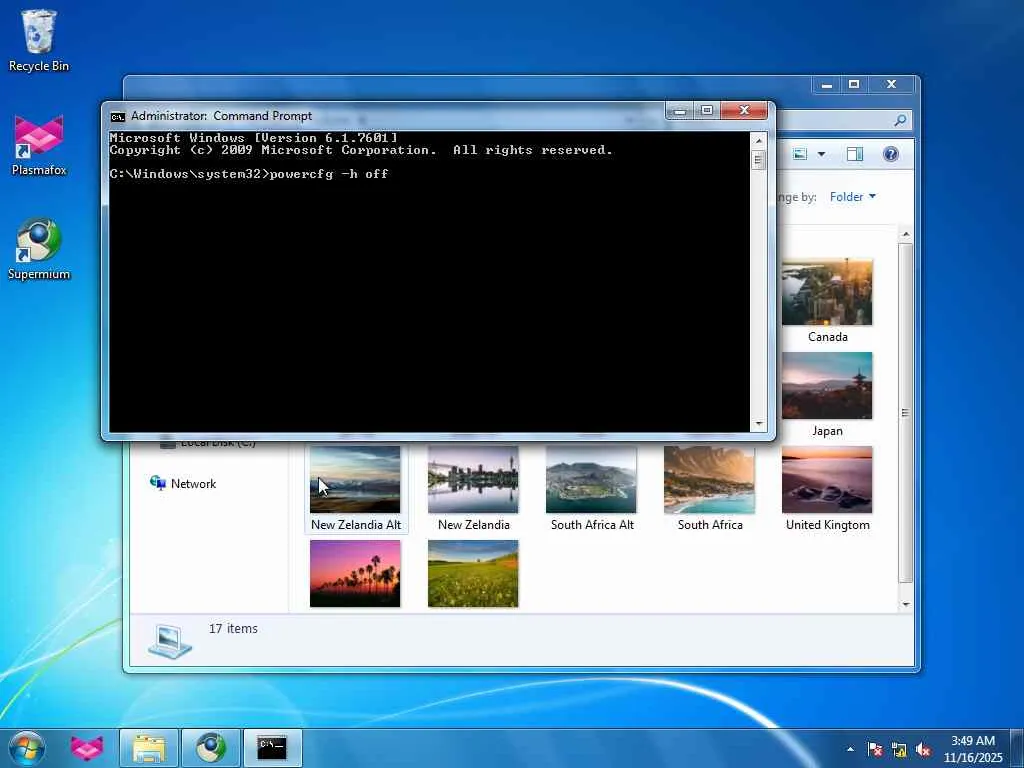The height and width of the screenshot is (768, 1024).
Task: Click Command Prompt scrollbar down arrow
Action: [x=758, y=424]
